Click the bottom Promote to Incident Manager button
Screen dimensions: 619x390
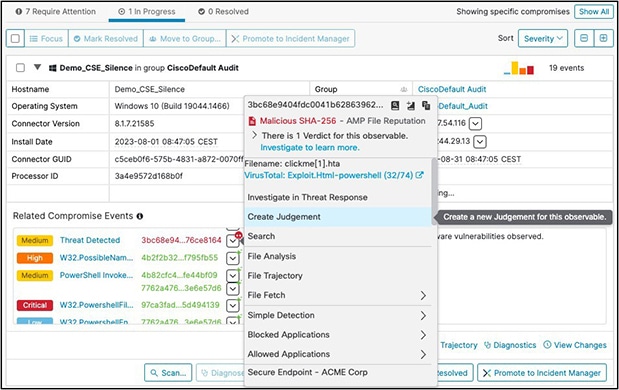click(x=542, y=373)
